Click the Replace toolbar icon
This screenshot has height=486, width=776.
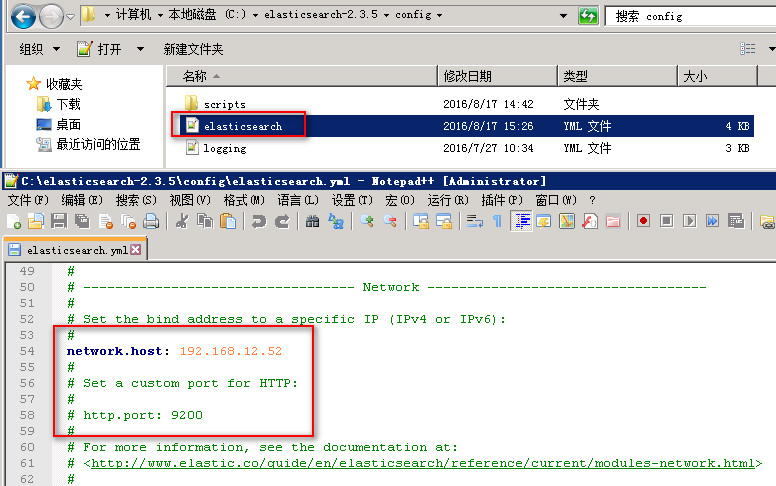[x=336, y=221]
